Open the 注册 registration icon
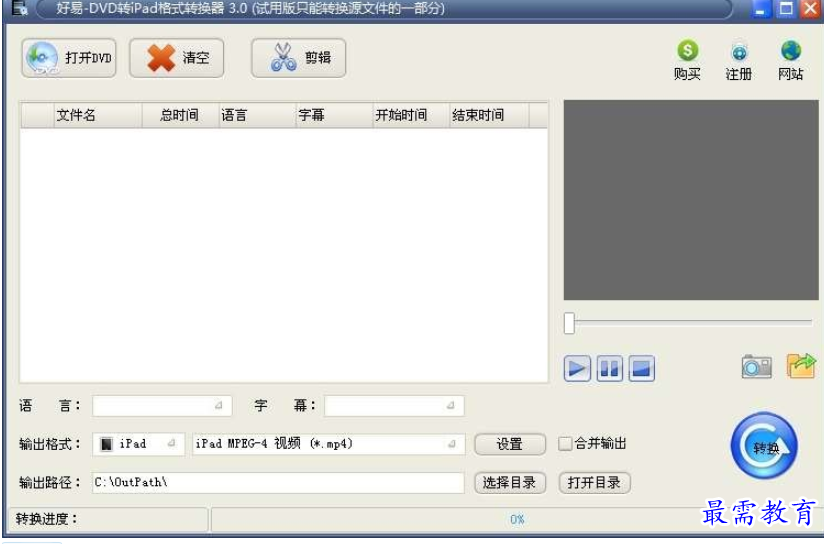This screenshot has width=824, height=544. click(x=738, y=61)
